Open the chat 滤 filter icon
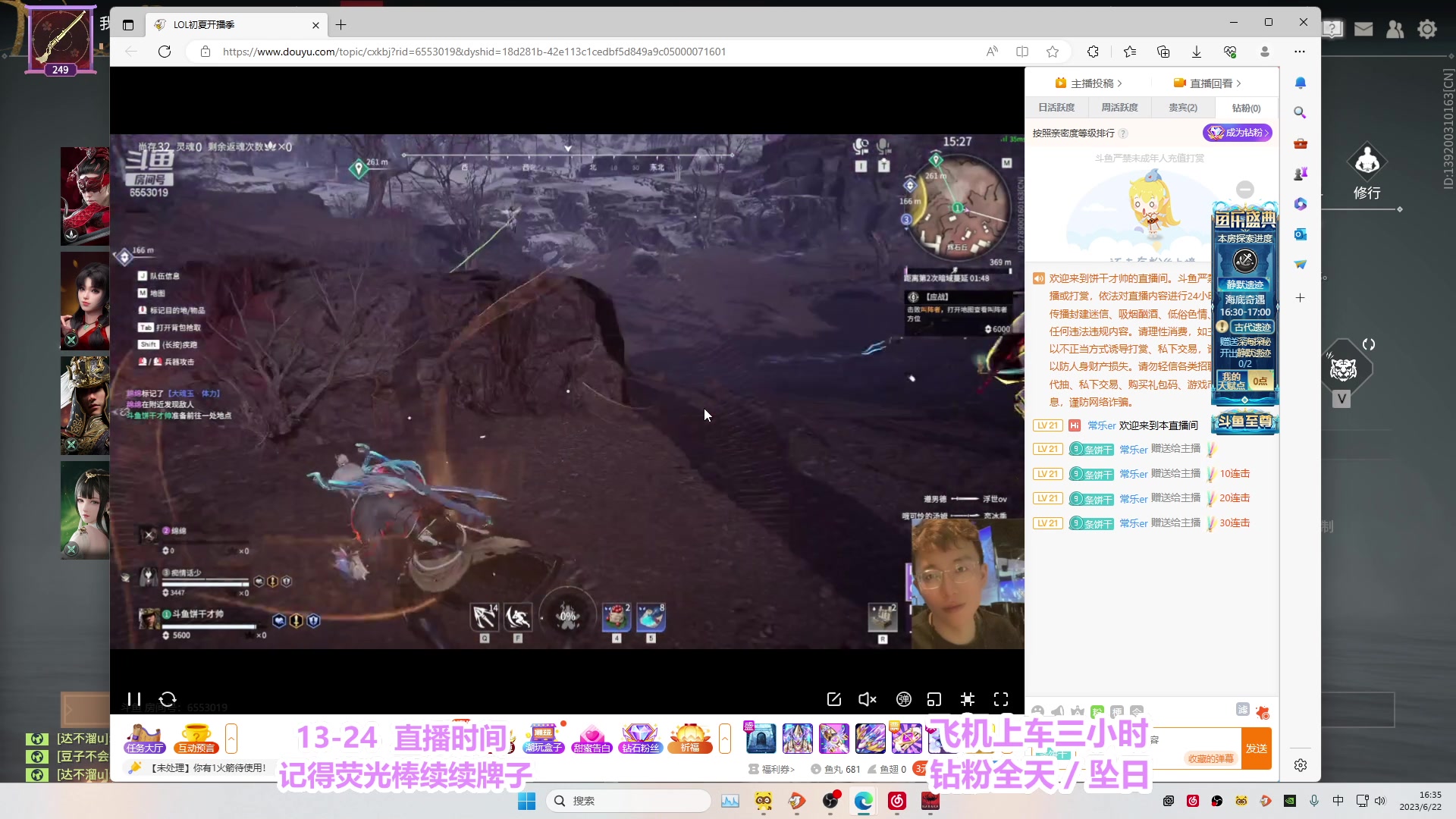 [1242, 709]
